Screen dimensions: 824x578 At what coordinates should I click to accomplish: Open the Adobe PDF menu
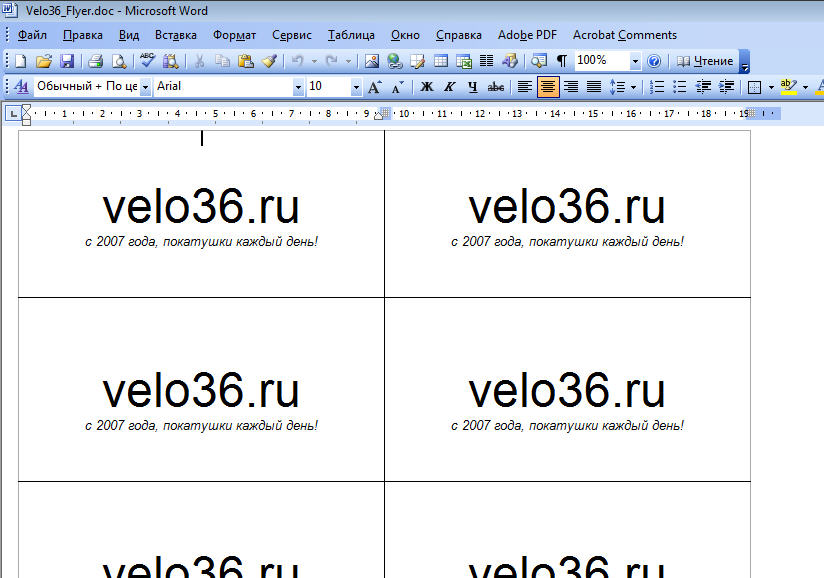(x=527, y=35)
